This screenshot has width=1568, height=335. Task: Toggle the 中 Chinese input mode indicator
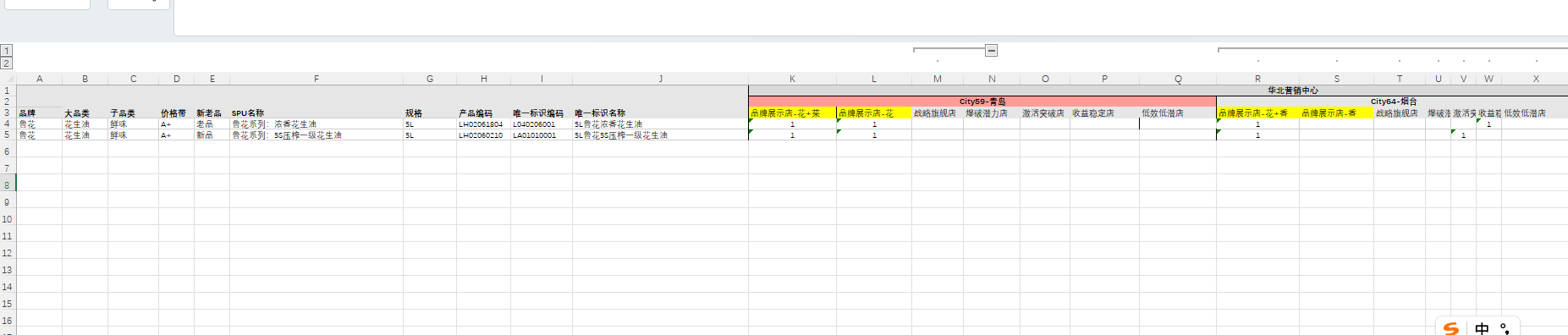[1482, 328]
